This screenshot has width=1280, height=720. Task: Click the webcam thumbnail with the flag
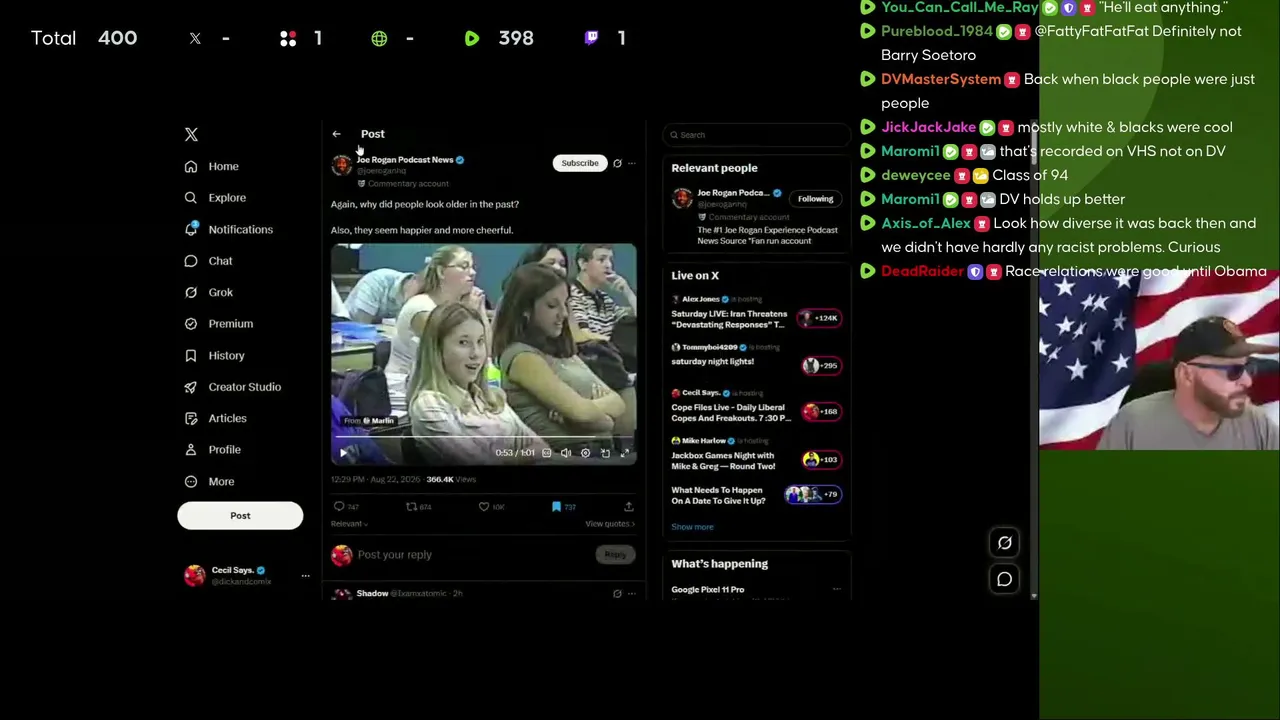point(1159,359)
